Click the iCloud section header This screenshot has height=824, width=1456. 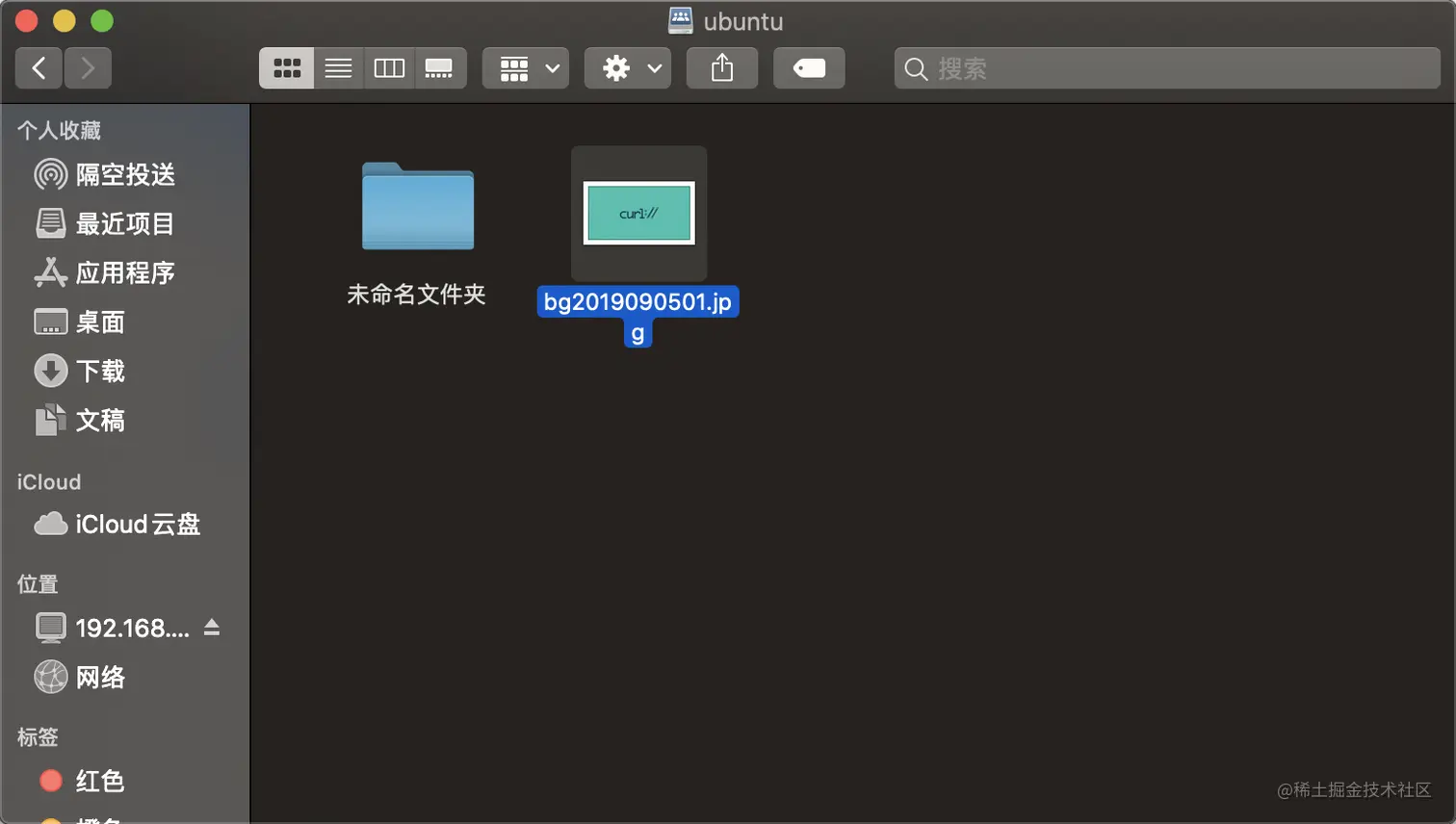tap(49, 482)
